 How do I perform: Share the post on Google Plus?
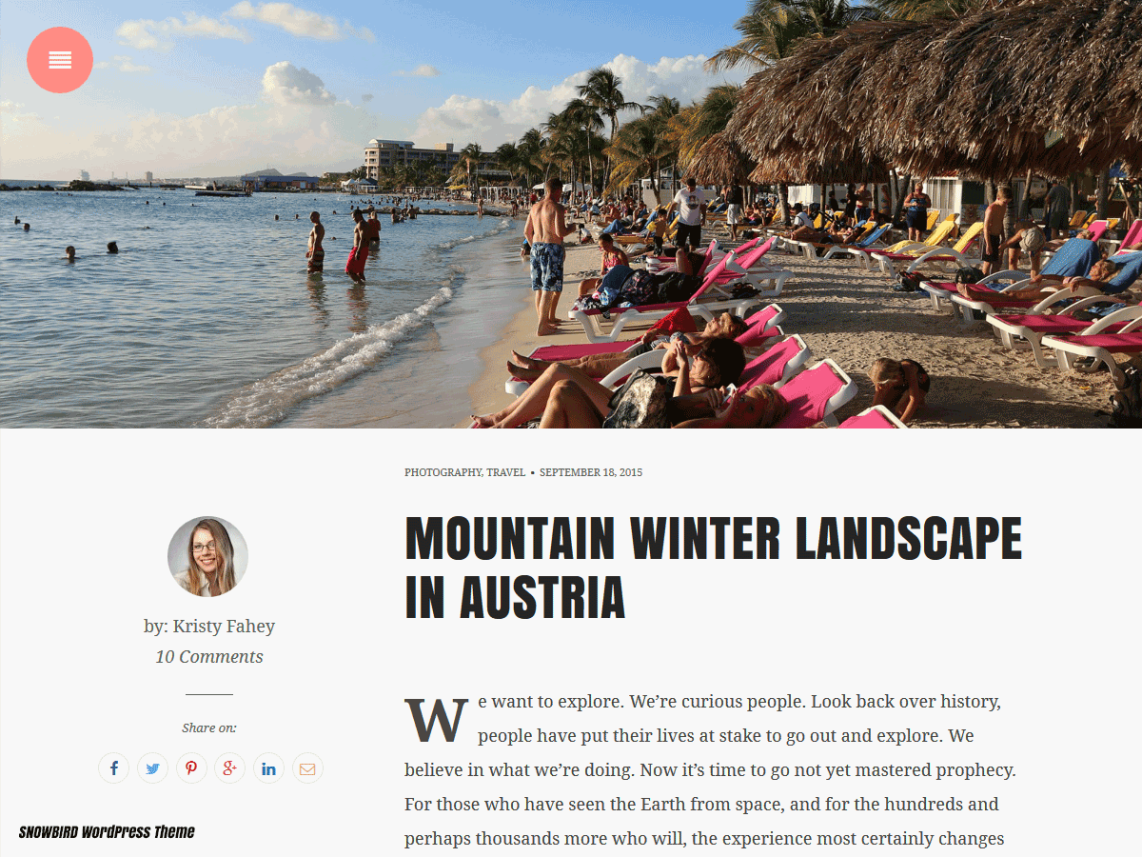[229, 768]
